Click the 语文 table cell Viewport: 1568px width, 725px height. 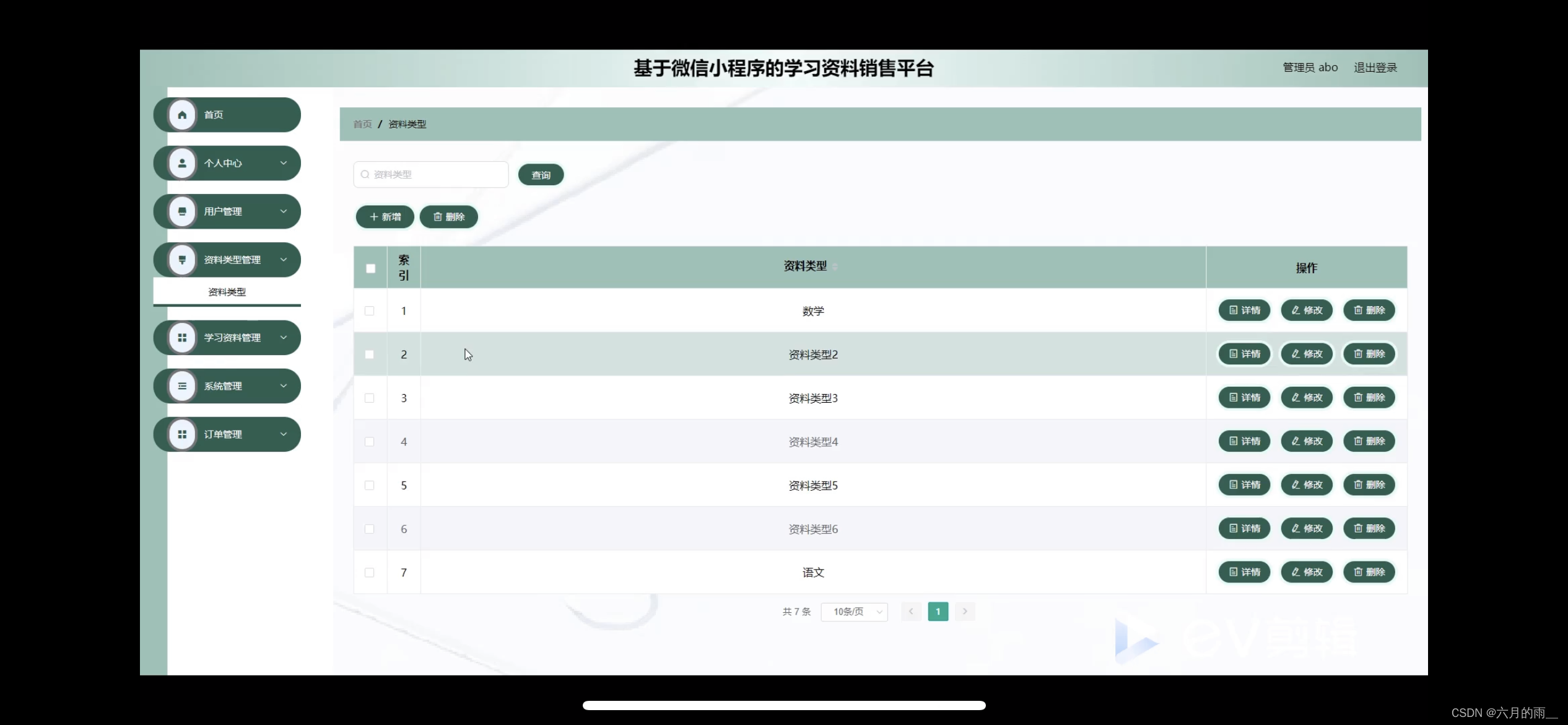813,573
